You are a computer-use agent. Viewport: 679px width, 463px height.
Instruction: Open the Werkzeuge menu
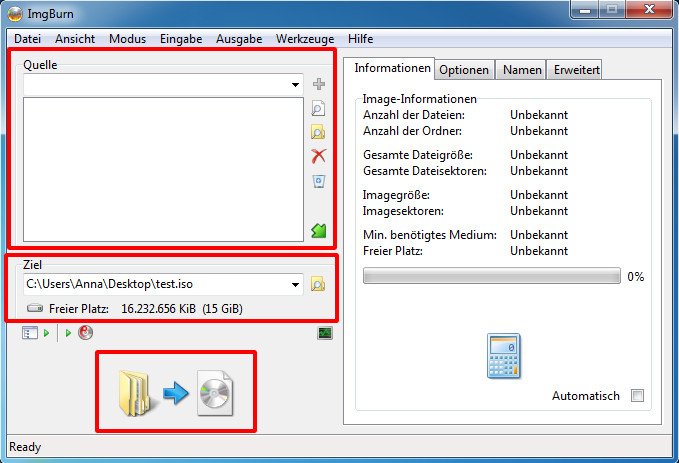coord(305,38)
